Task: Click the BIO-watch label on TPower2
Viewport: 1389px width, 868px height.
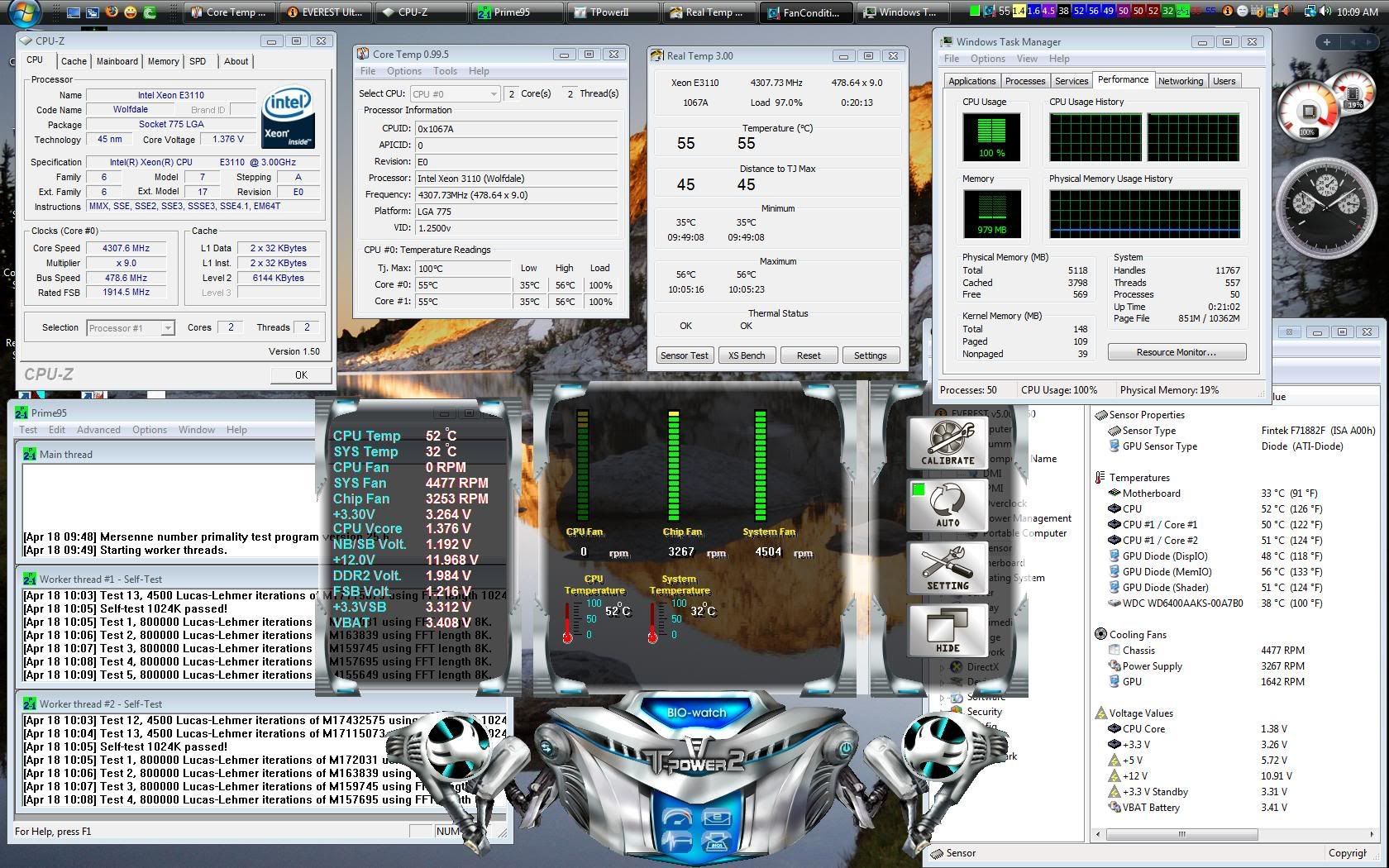Action: coord(696,713)
